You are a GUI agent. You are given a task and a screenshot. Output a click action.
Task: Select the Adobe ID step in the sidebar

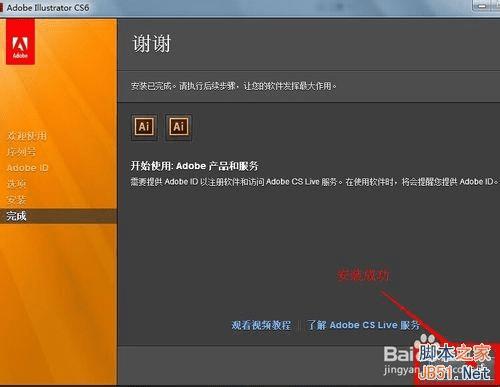(27, 168)
